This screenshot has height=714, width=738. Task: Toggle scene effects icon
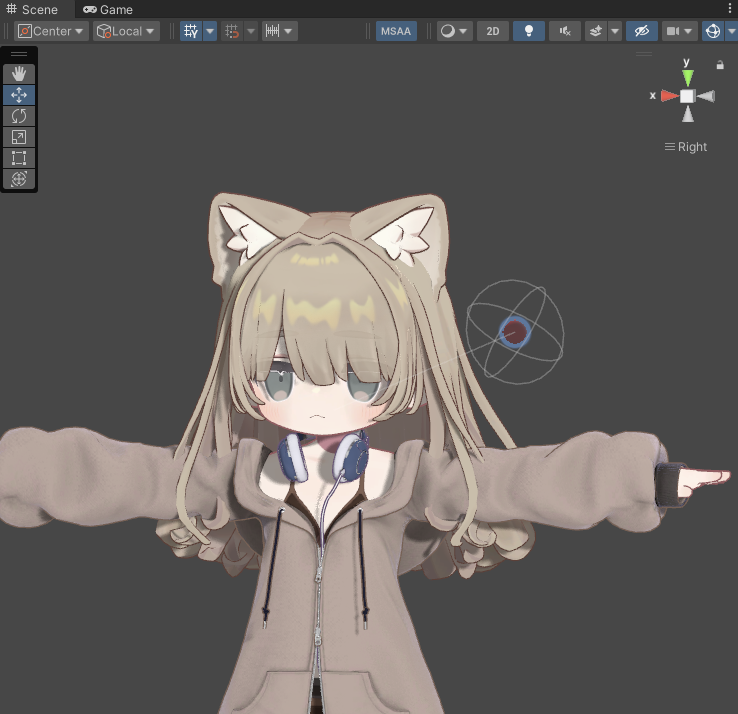(596, 31)
